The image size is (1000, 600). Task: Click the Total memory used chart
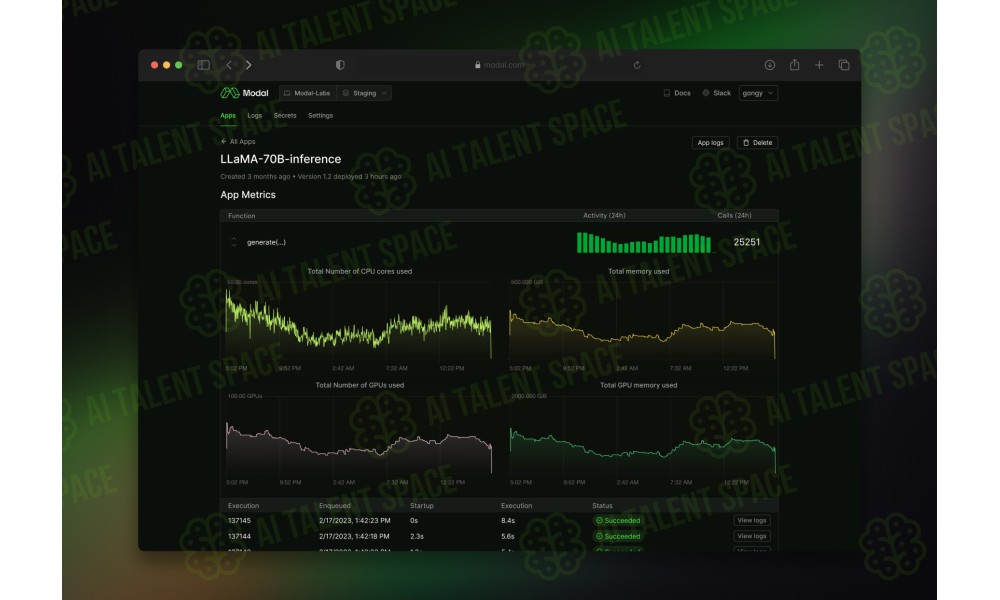pos(642,321)
